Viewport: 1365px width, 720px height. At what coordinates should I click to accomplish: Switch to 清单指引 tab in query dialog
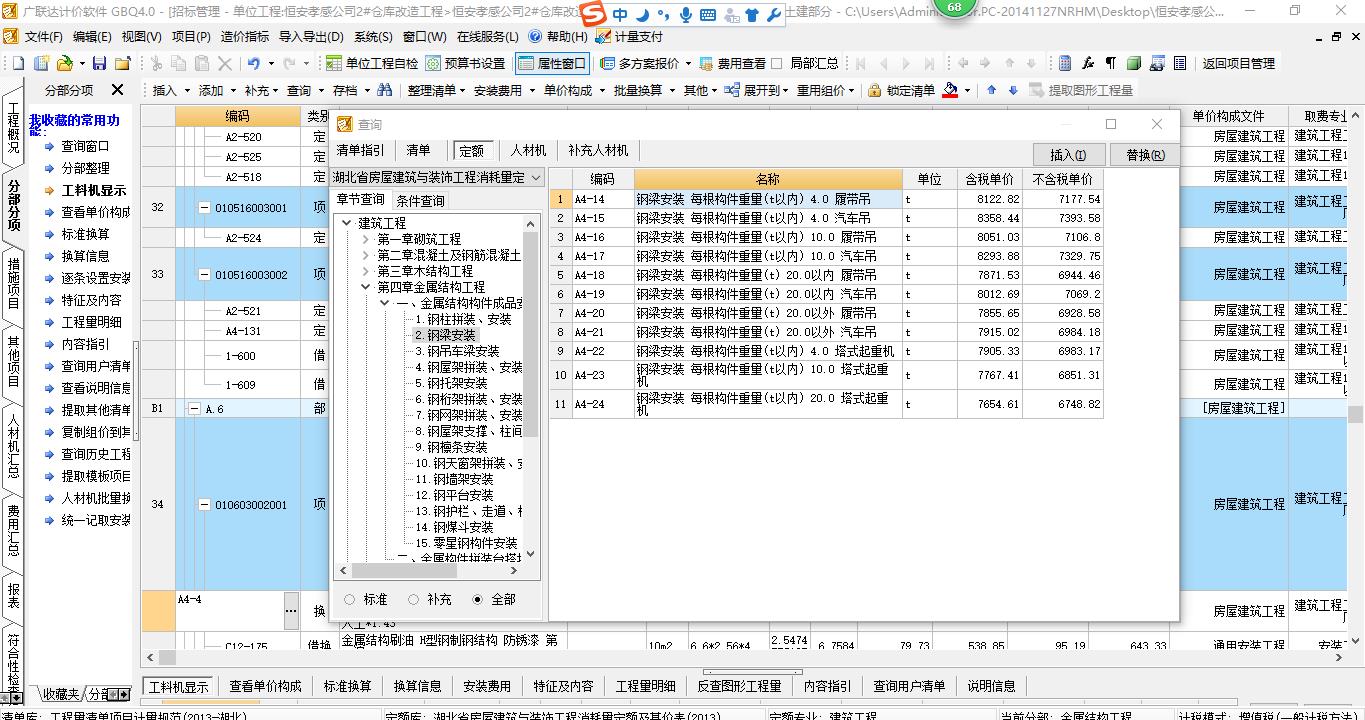click(360, 150)
